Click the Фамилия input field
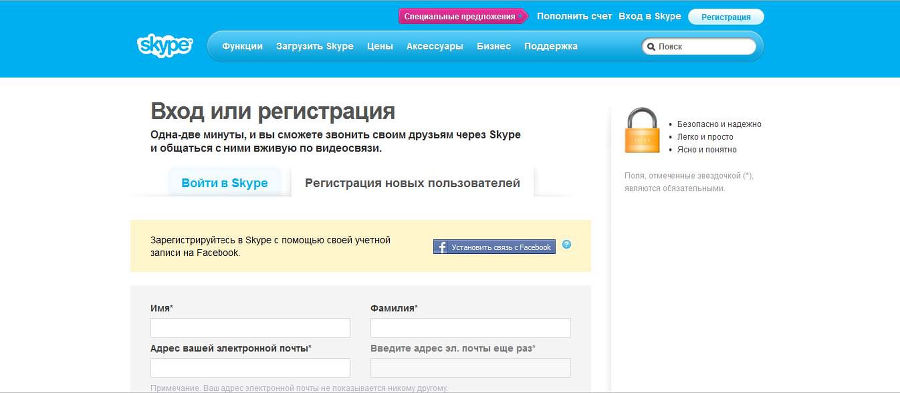 click(471, 328)
